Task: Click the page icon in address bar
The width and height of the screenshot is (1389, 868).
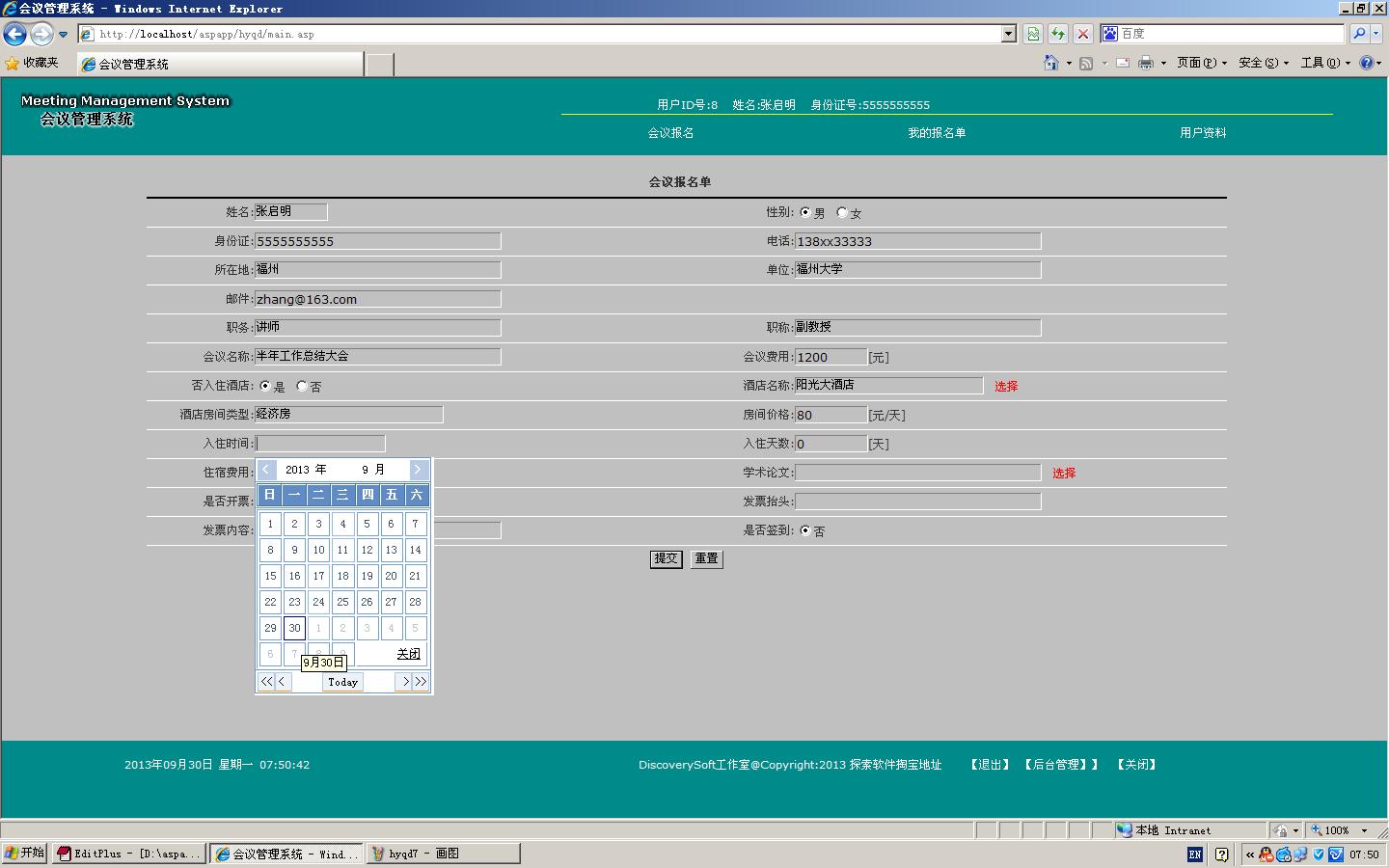Action: point(87,34)
